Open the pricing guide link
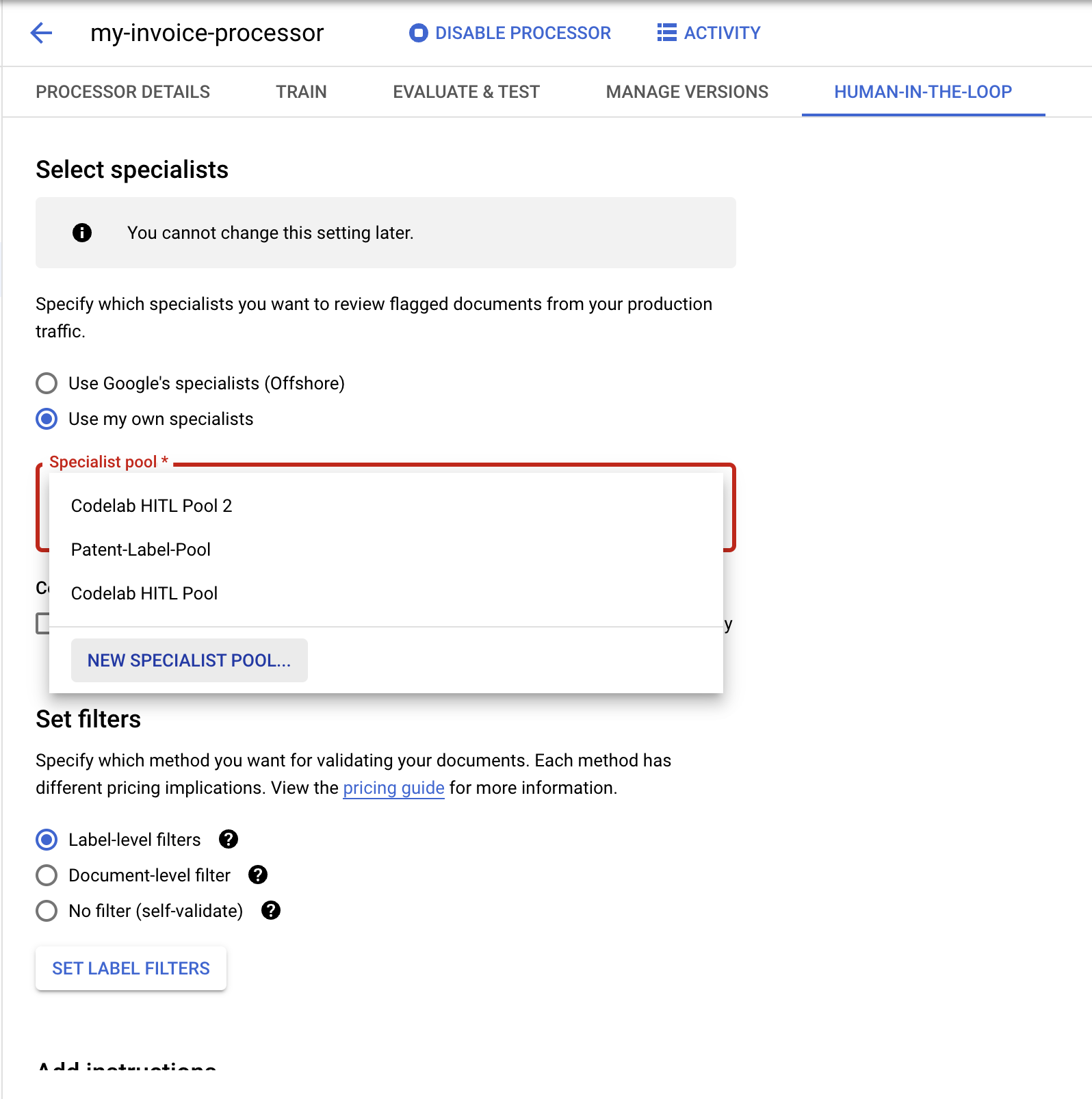The height and width of the screenshot is (1099, 1092). [x=393, y=788]
